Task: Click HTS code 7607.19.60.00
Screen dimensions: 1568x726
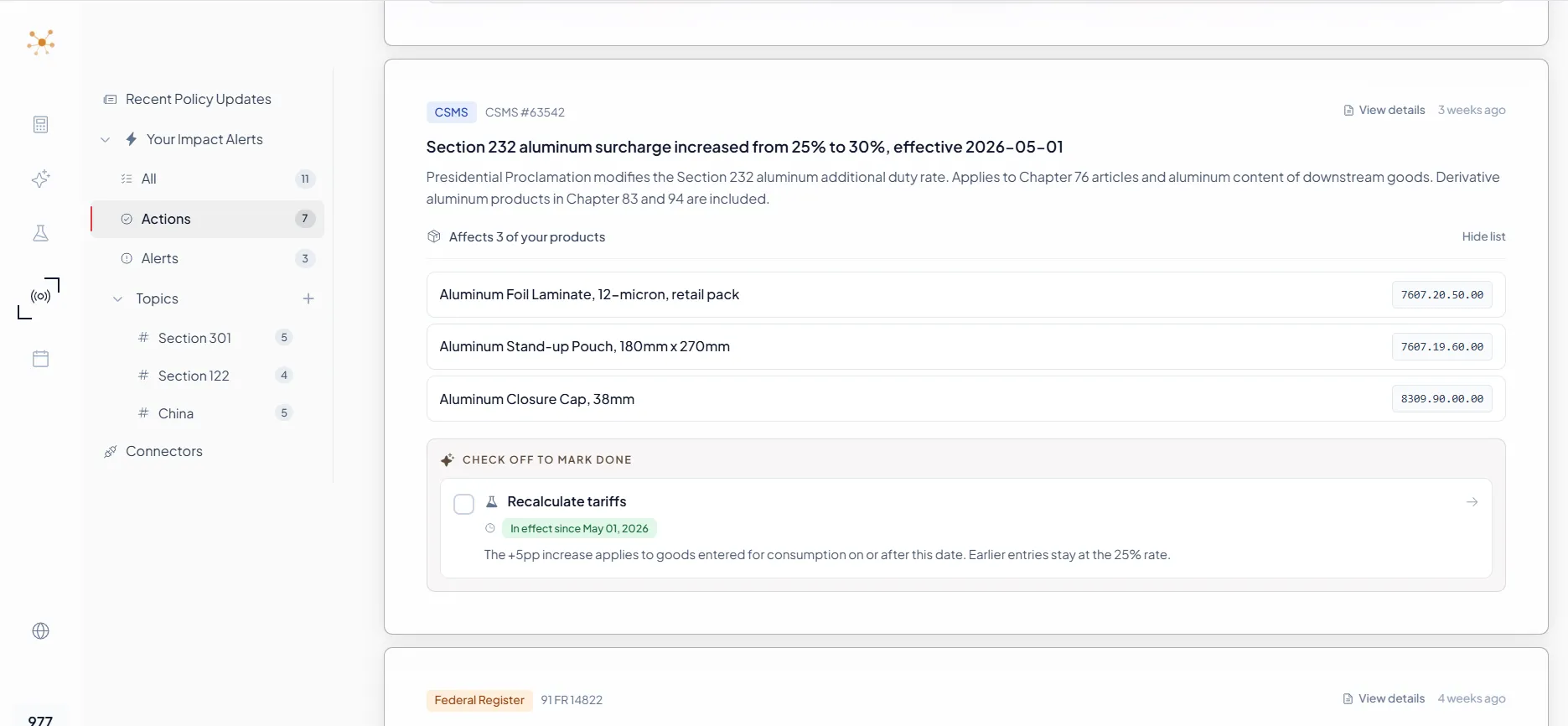Action: point(1441,347)
